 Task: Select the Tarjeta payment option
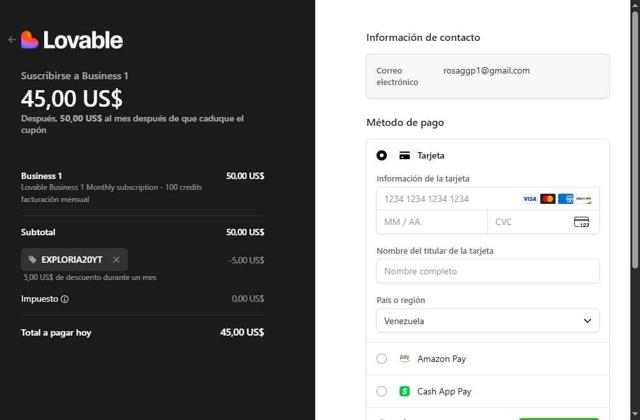(382, 156)
